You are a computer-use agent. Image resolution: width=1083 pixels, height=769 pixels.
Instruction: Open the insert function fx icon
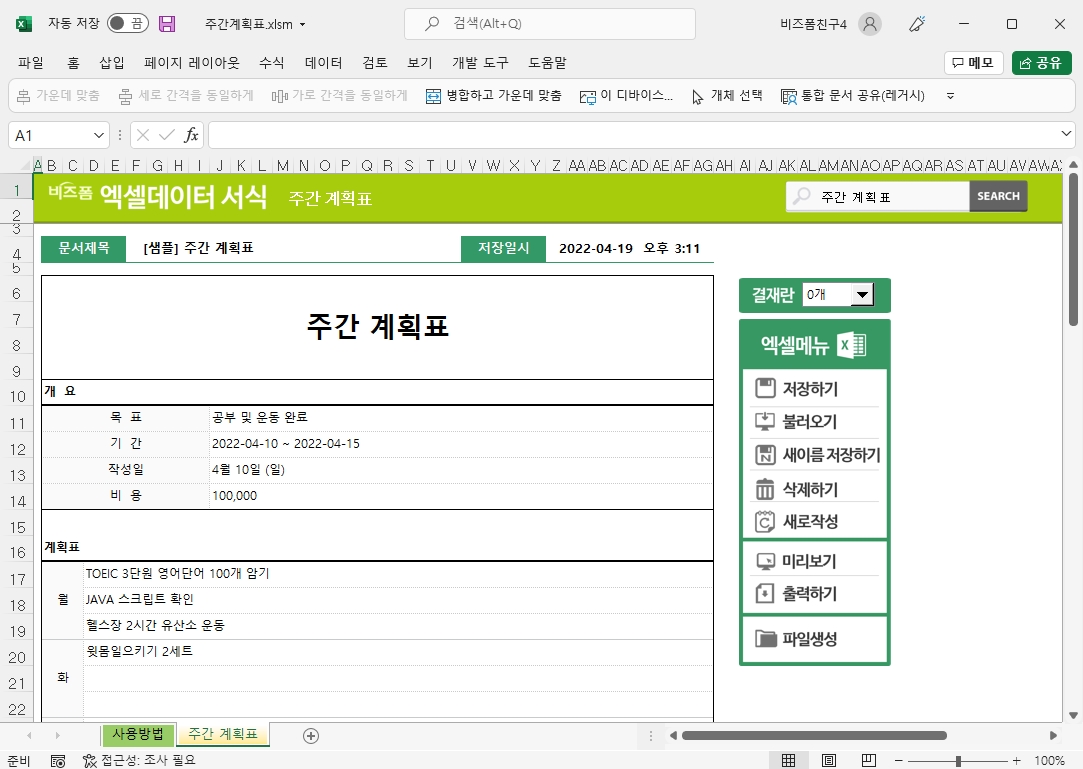pyautogui.click(x=191, y=135)
